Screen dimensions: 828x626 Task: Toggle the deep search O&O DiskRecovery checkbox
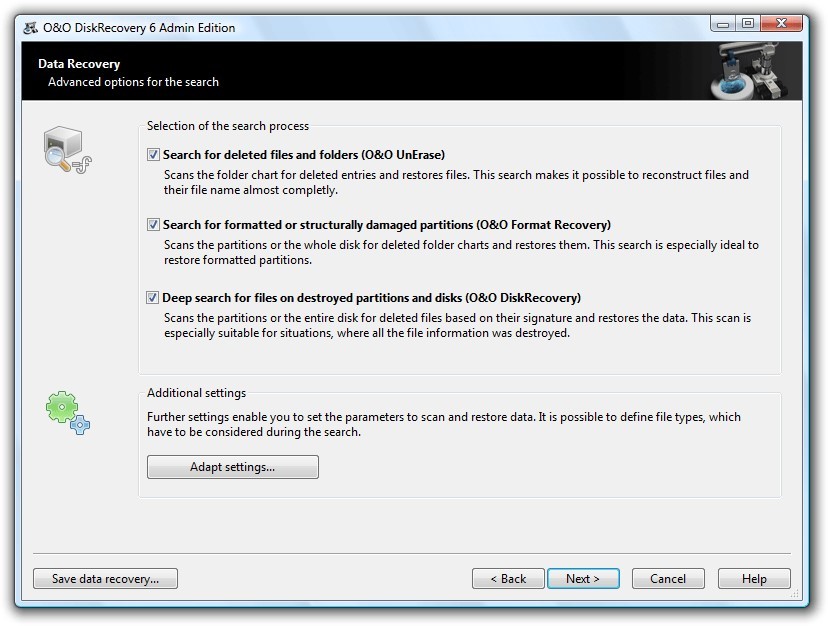[x=153, y=298]
